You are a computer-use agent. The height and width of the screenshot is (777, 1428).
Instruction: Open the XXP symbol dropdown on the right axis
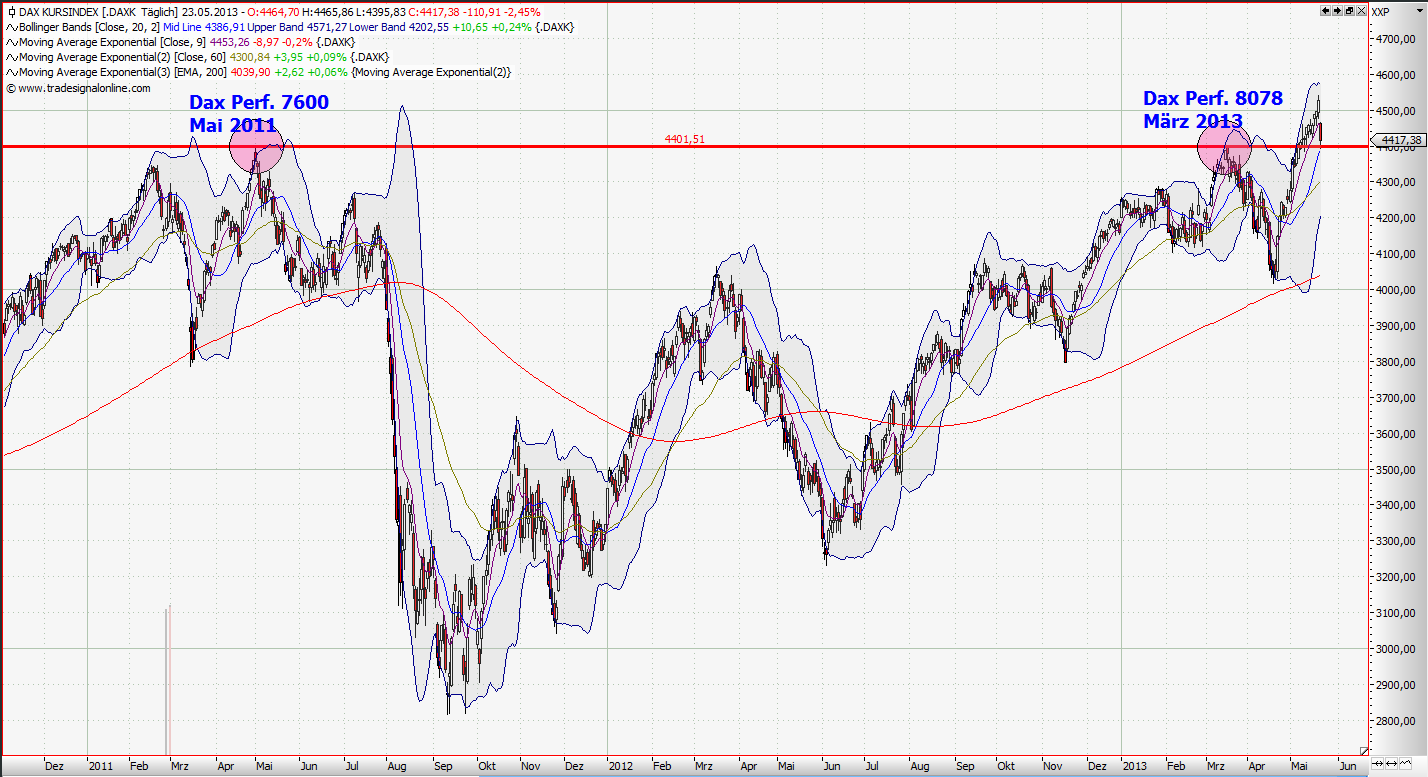(1420, 9)
